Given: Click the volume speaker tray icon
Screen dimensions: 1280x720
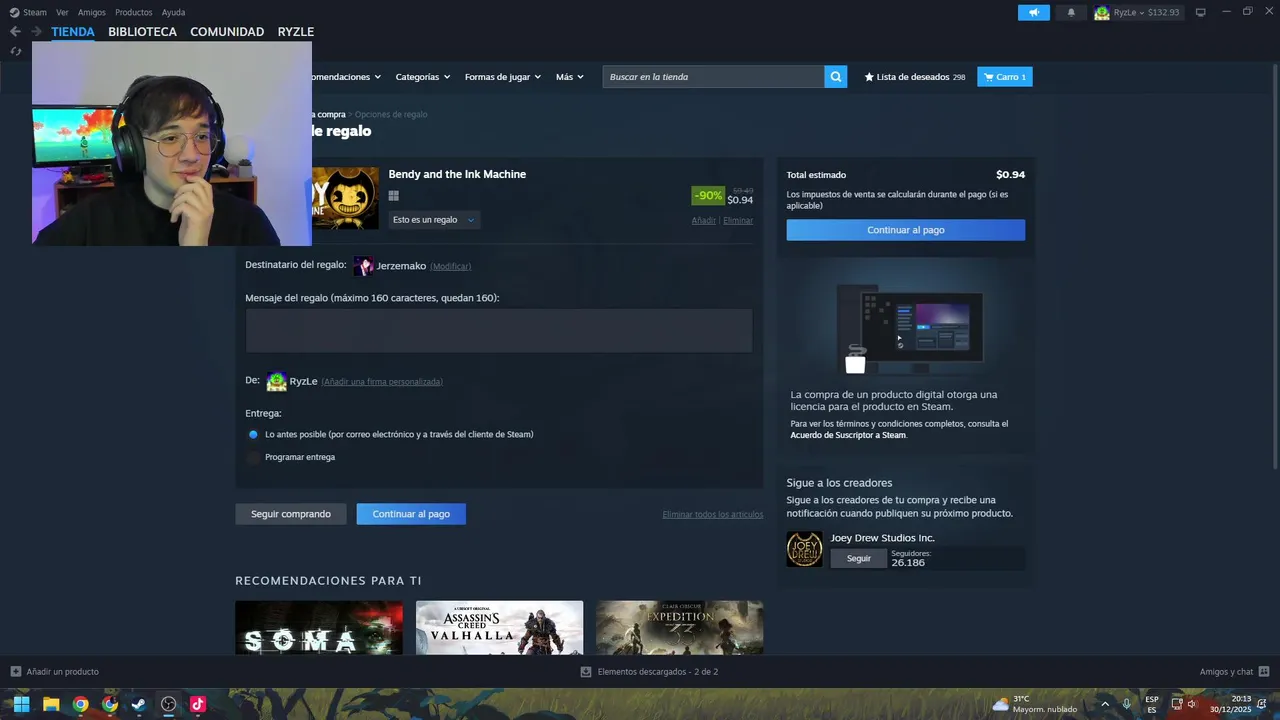Looking at the screenshot, I should pyautogui.click(x=1192, y=704).
